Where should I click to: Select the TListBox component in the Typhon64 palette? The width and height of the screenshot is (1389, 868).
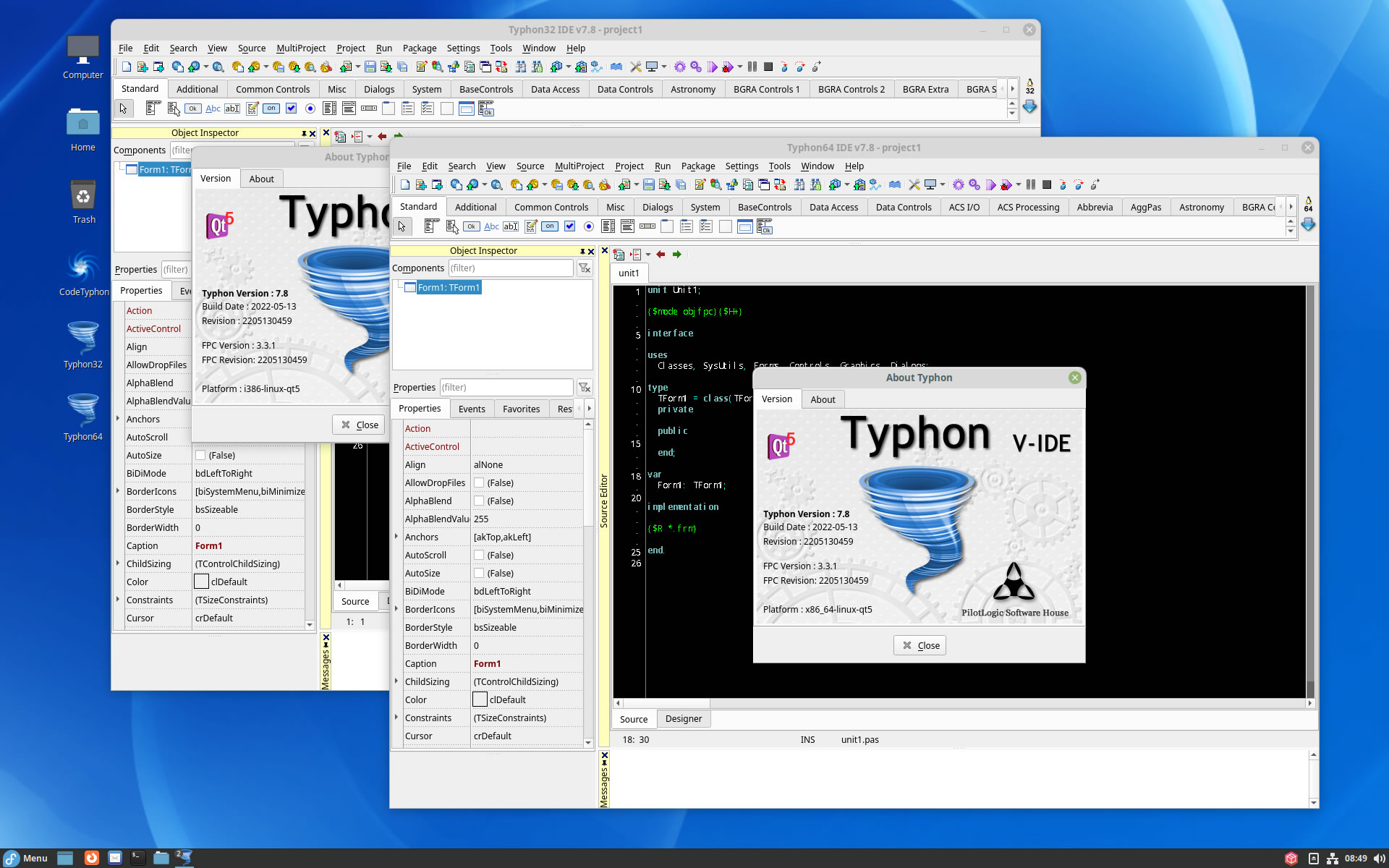click(608, 226)
